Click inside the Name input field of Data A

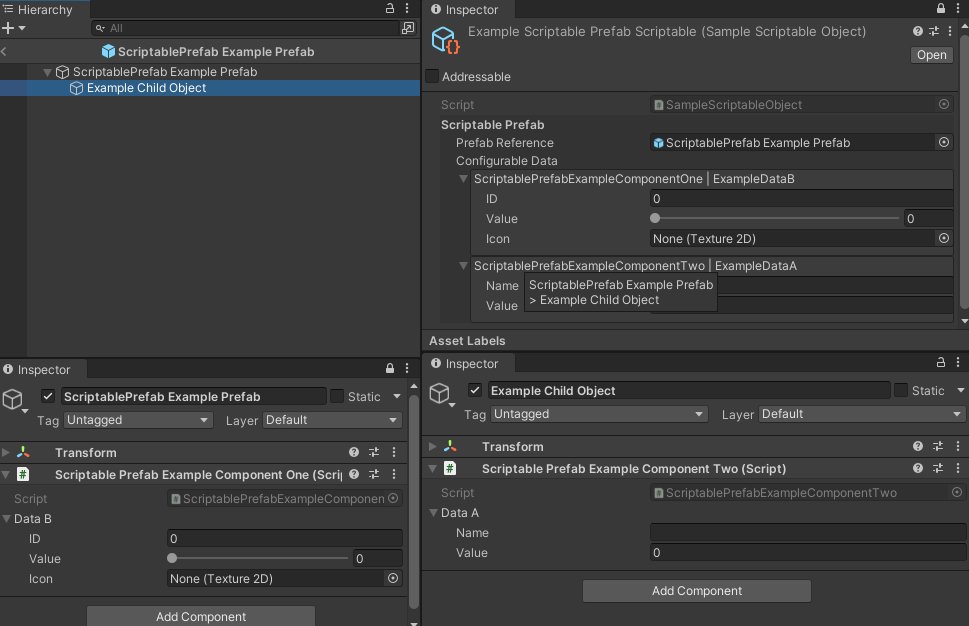(x=800, y=533)
